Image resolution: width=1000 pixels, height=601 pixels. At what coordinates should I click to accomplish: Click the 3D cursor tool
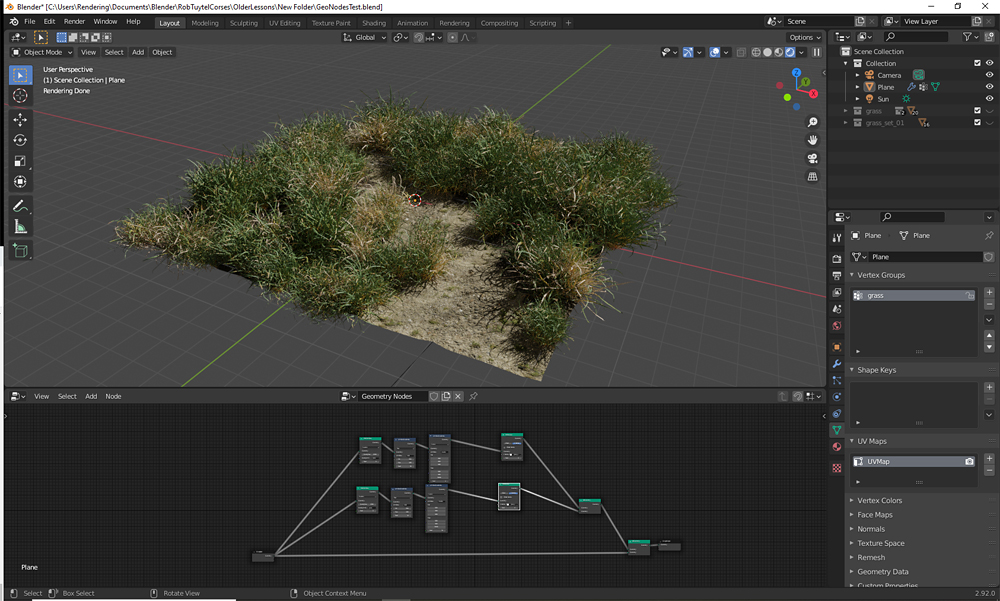pyautogui.click(x=20, y=96)
